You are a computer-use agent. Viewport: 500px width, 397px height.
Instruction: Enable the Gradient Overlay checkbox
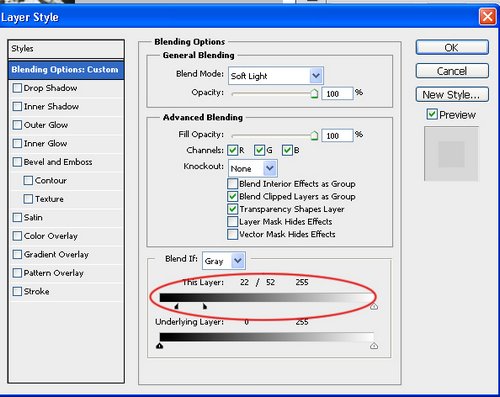click(x=17, y=254)
